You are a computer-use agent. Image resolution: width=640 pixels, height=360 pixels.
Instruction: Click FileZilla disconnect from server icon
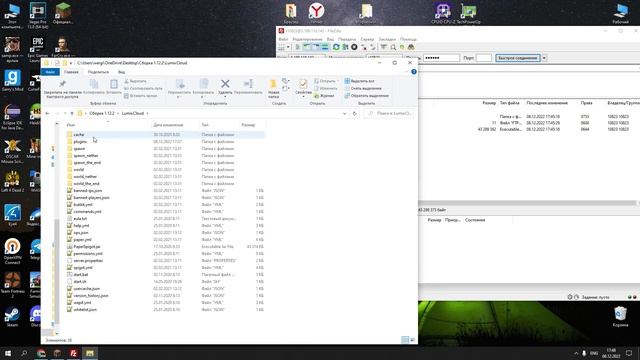point(364,47)
